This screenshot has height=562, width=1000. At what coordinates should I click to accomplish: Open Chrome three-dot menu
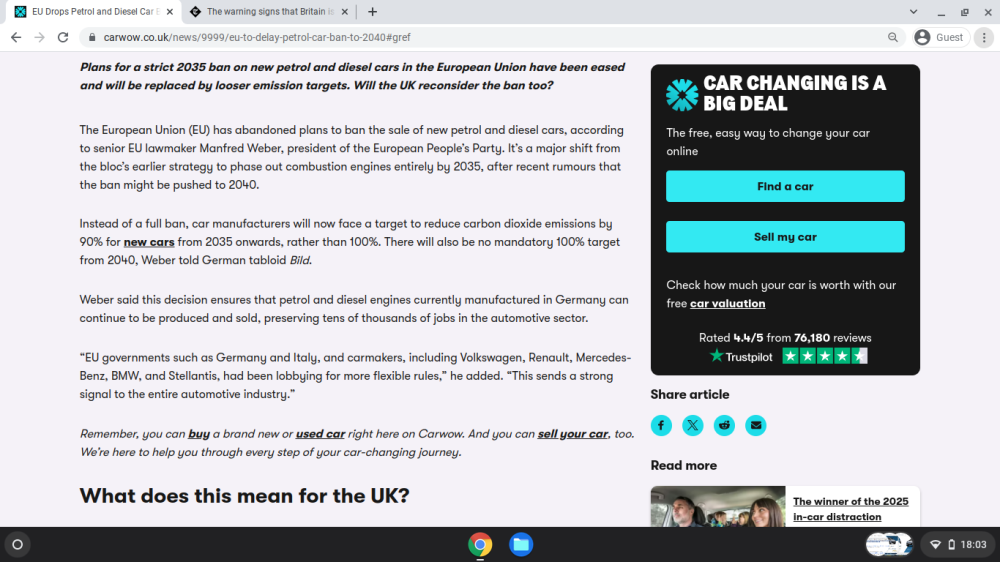click(x=984, y=38)
